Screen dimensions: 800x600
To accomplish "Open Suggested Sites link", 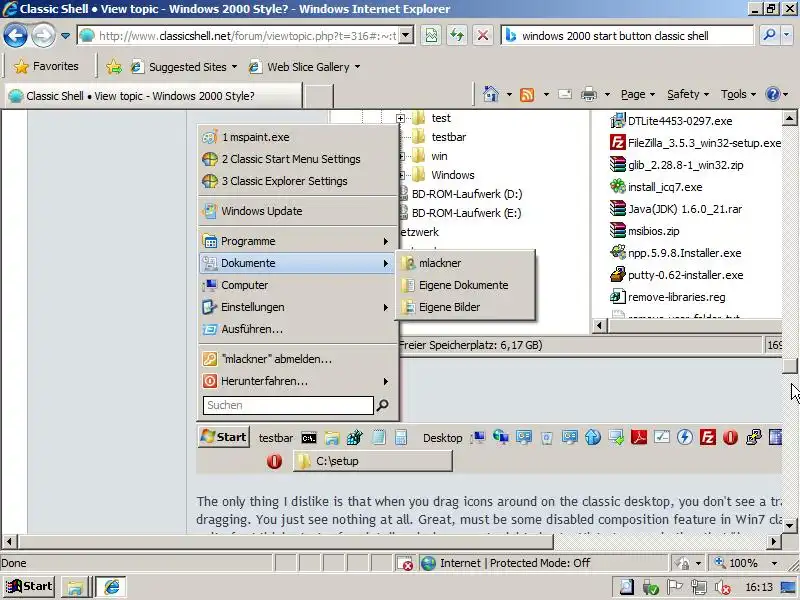I will [x=184, y=67].
